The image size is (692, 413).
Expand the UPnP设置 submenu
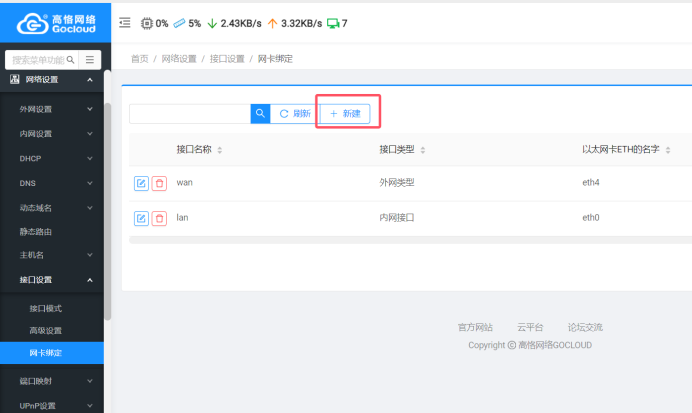pos(90,406)
